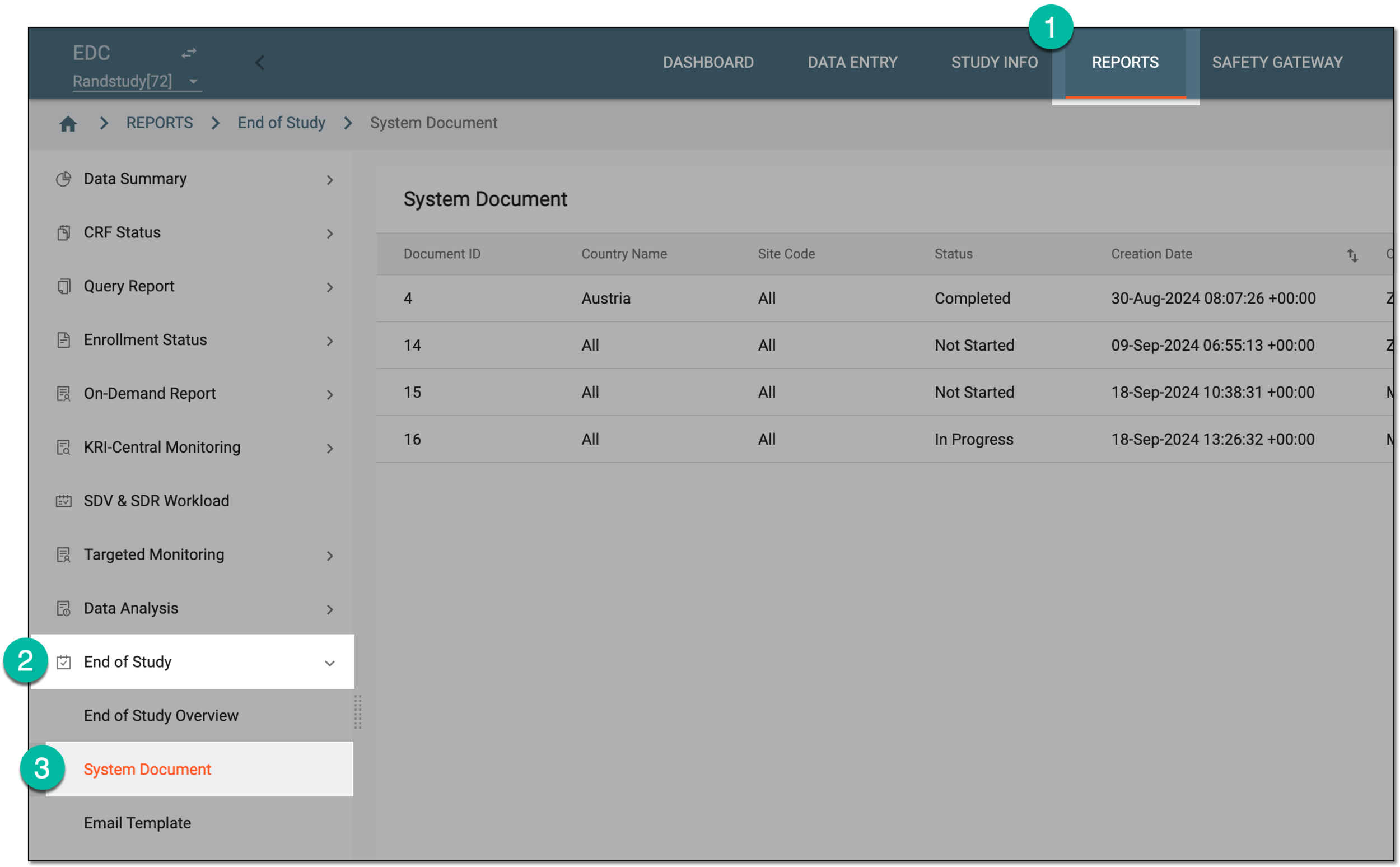
Task: Sort by Creation Date using arrows icon
Action: point(1352,255)
